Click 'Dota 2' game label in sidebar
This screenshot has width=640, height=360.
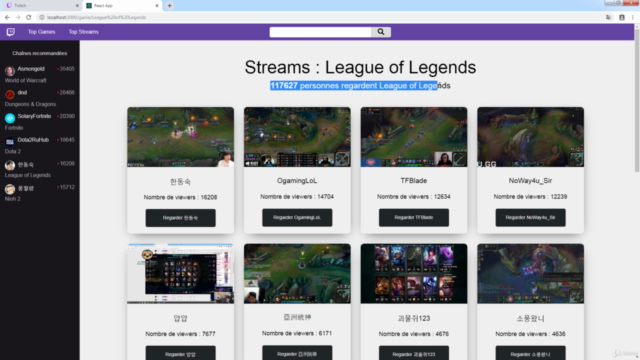pyautogui.click(x=13, y=152)
